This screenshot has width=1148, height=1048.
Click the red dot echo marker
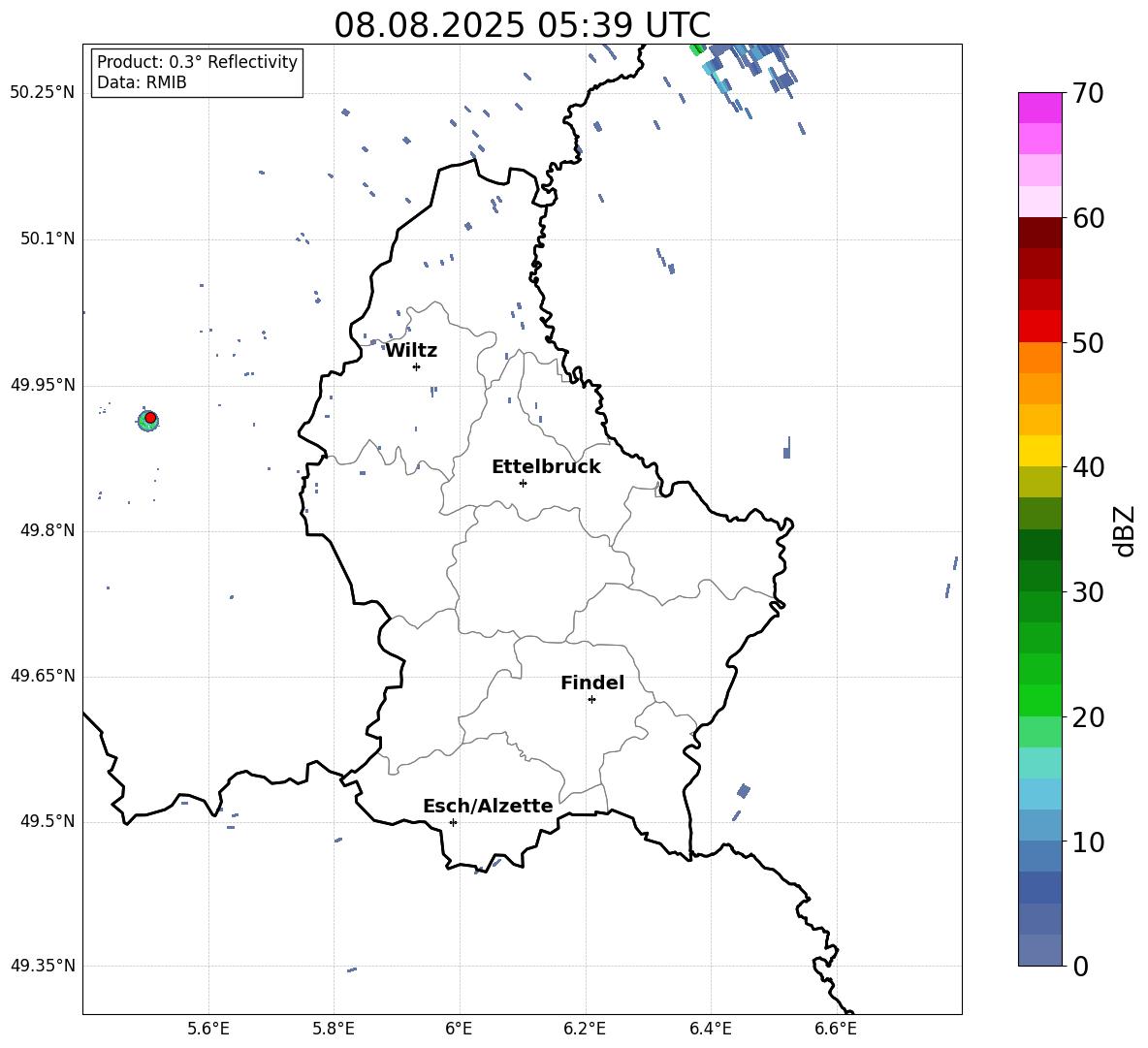point(150,418)
